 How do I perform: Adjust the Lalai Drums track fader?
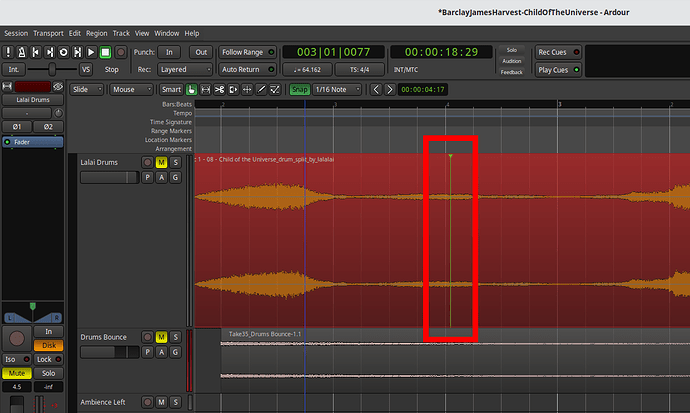tap(109, 177)
